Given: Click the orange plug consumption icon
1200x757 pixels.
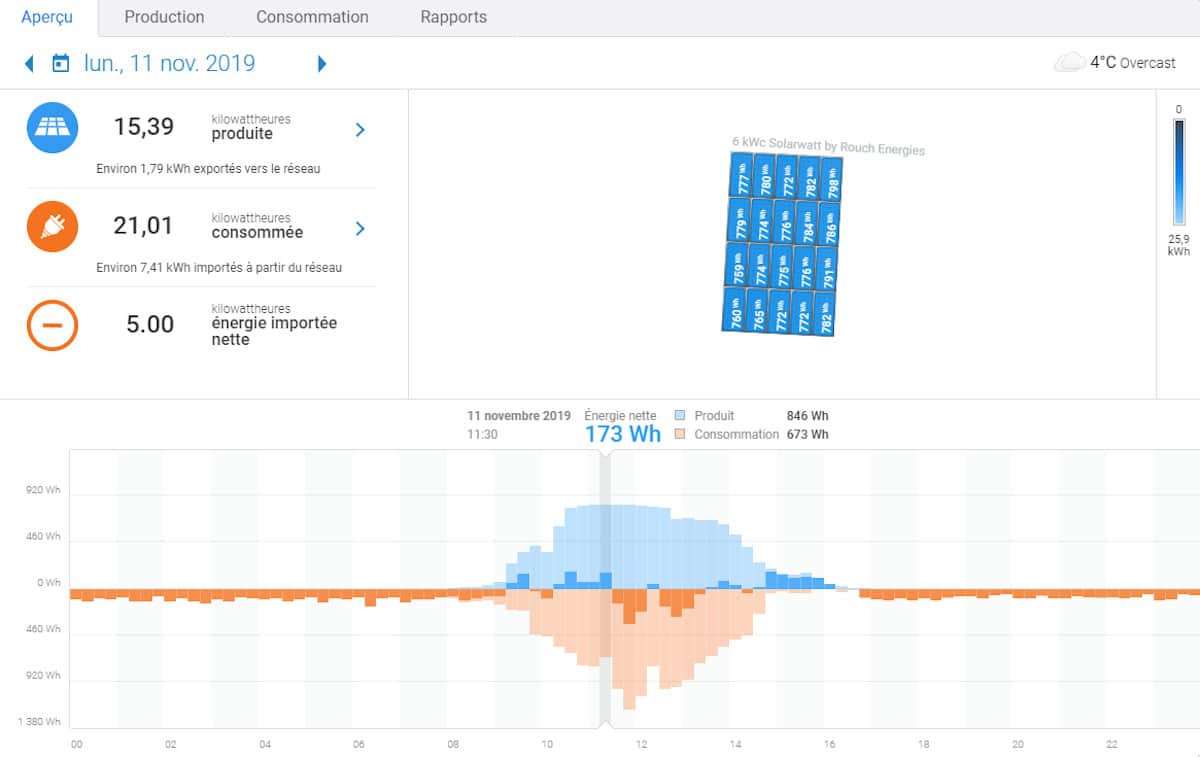Looking at the screenshot, I should (52, 226).
